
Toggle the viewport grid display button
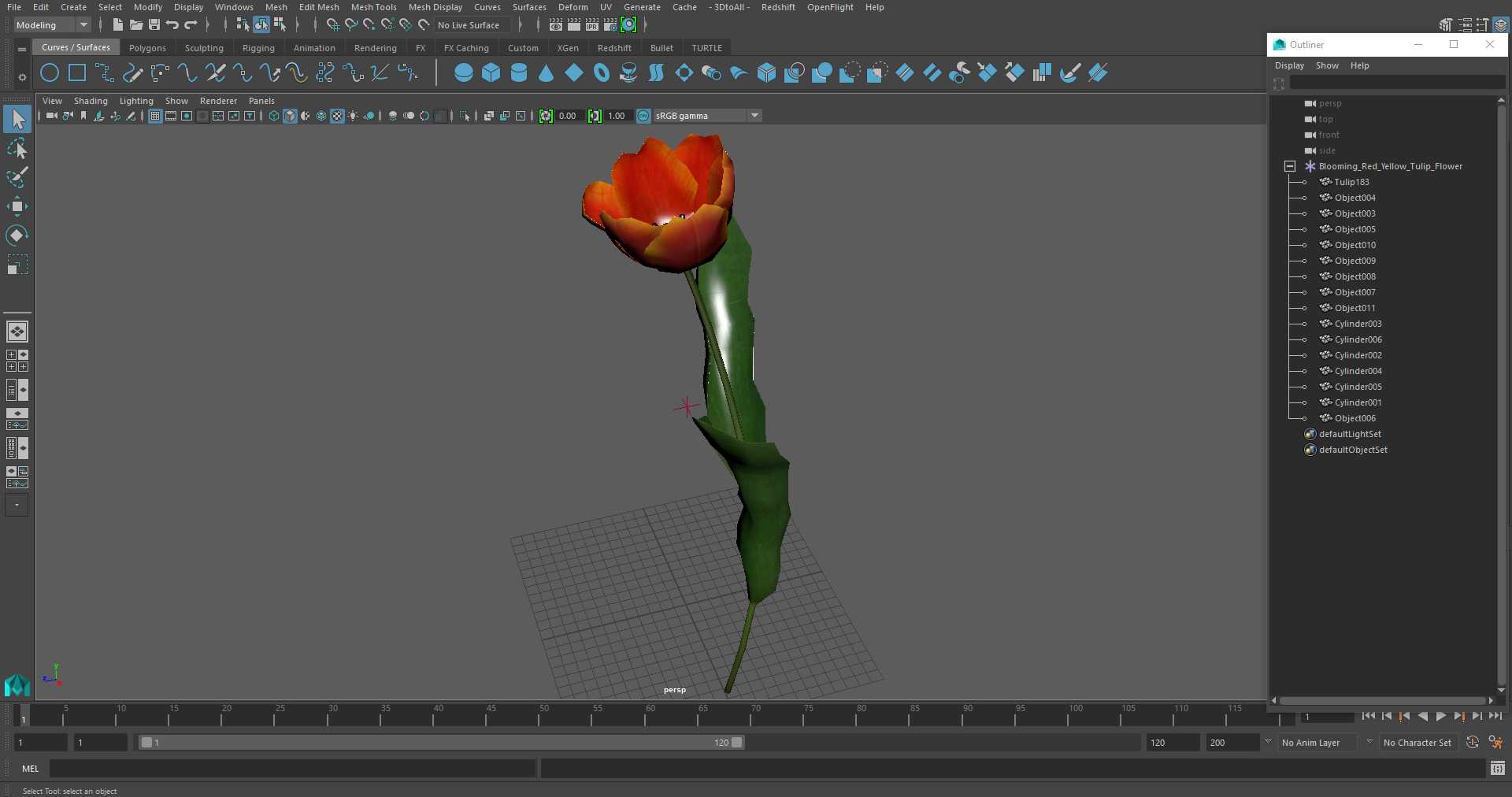tap(155, 116)
